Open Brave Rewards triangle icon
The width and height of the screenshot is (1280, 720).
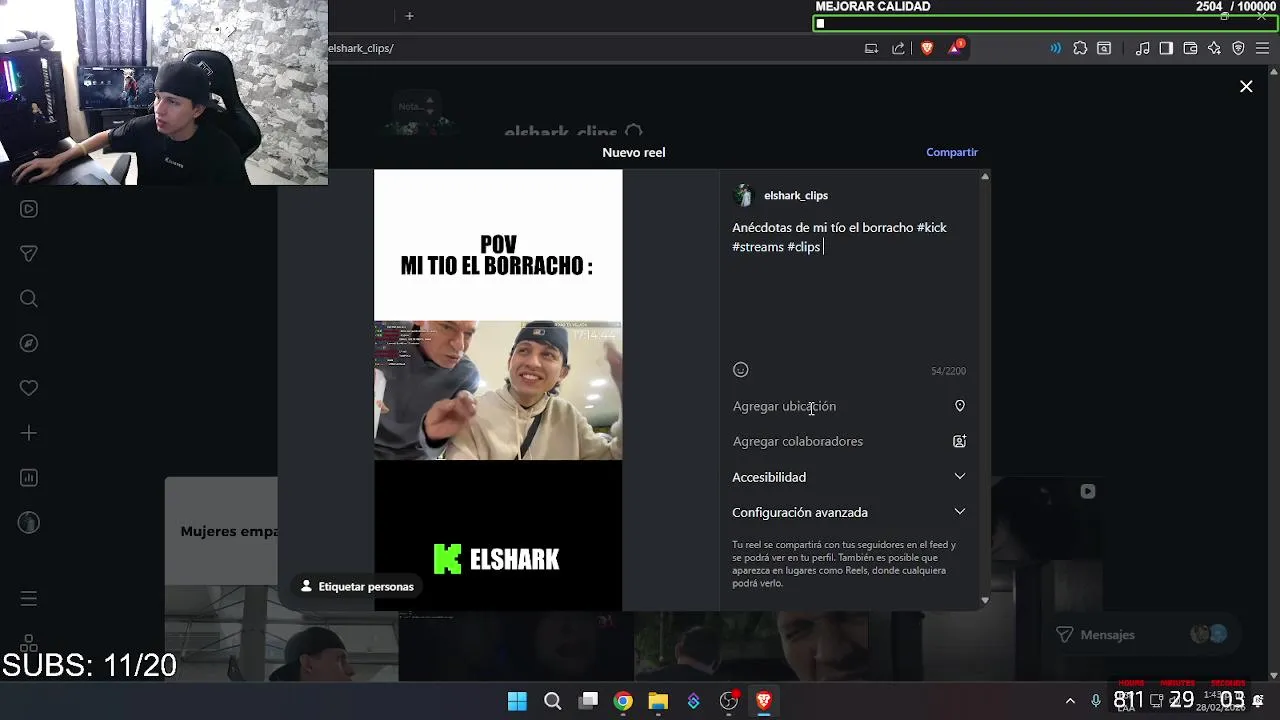tap(955, 47)
